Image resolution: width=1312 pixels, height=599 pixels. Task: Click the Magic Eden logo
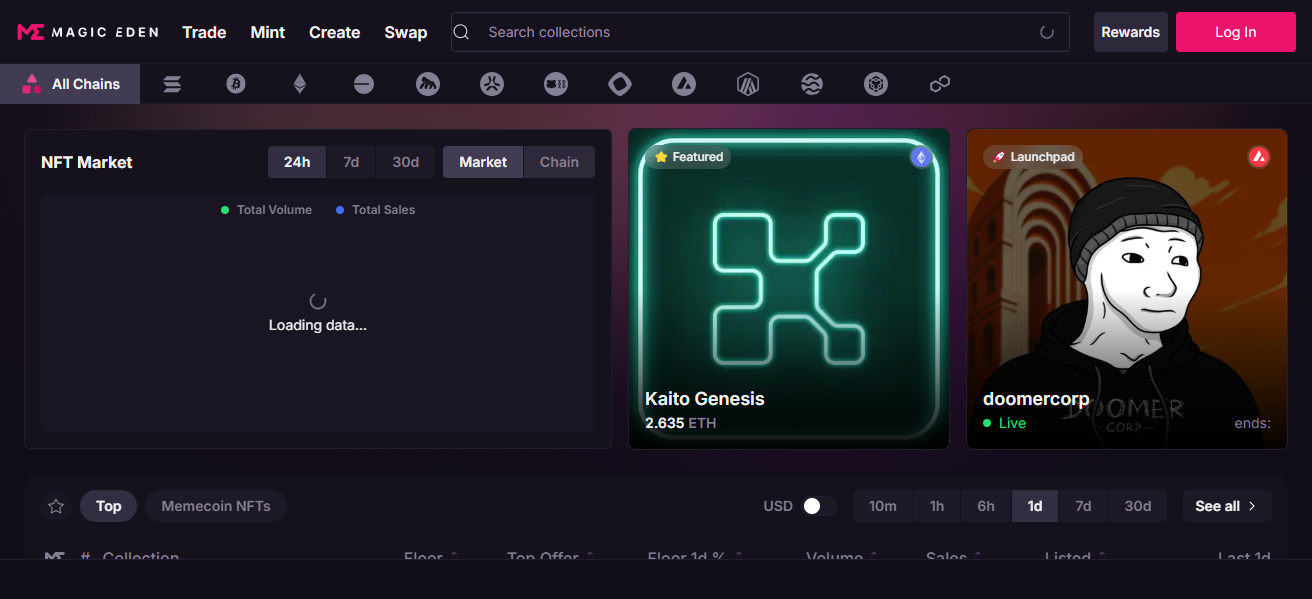coord(88,32)
